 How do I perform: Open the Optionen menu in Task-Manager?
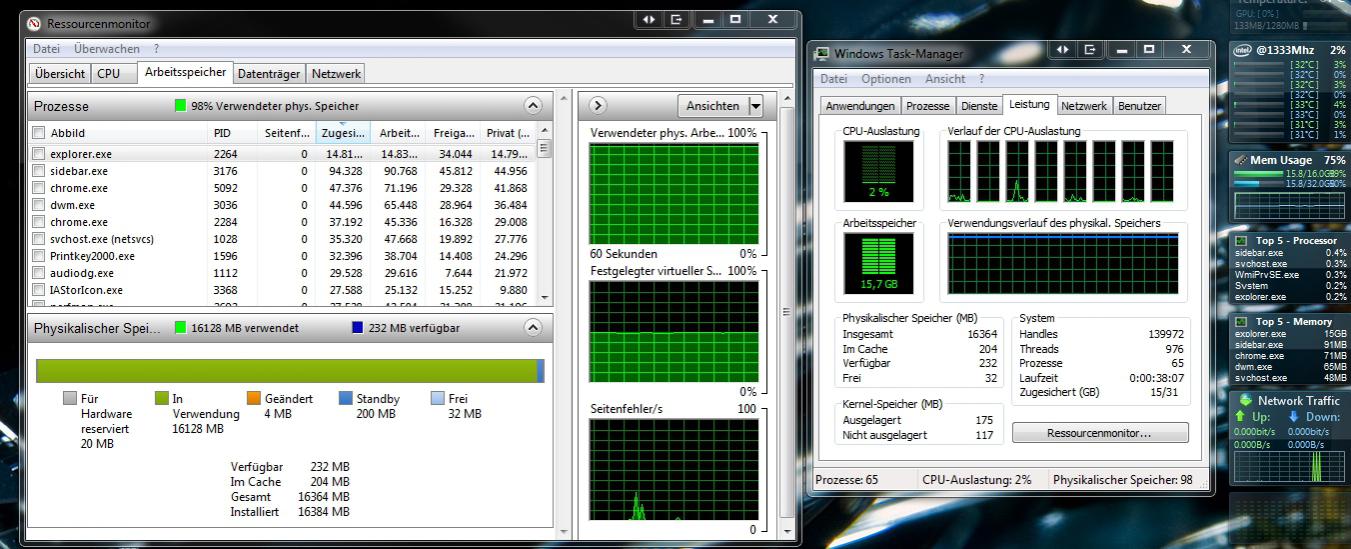pos(886,79)
